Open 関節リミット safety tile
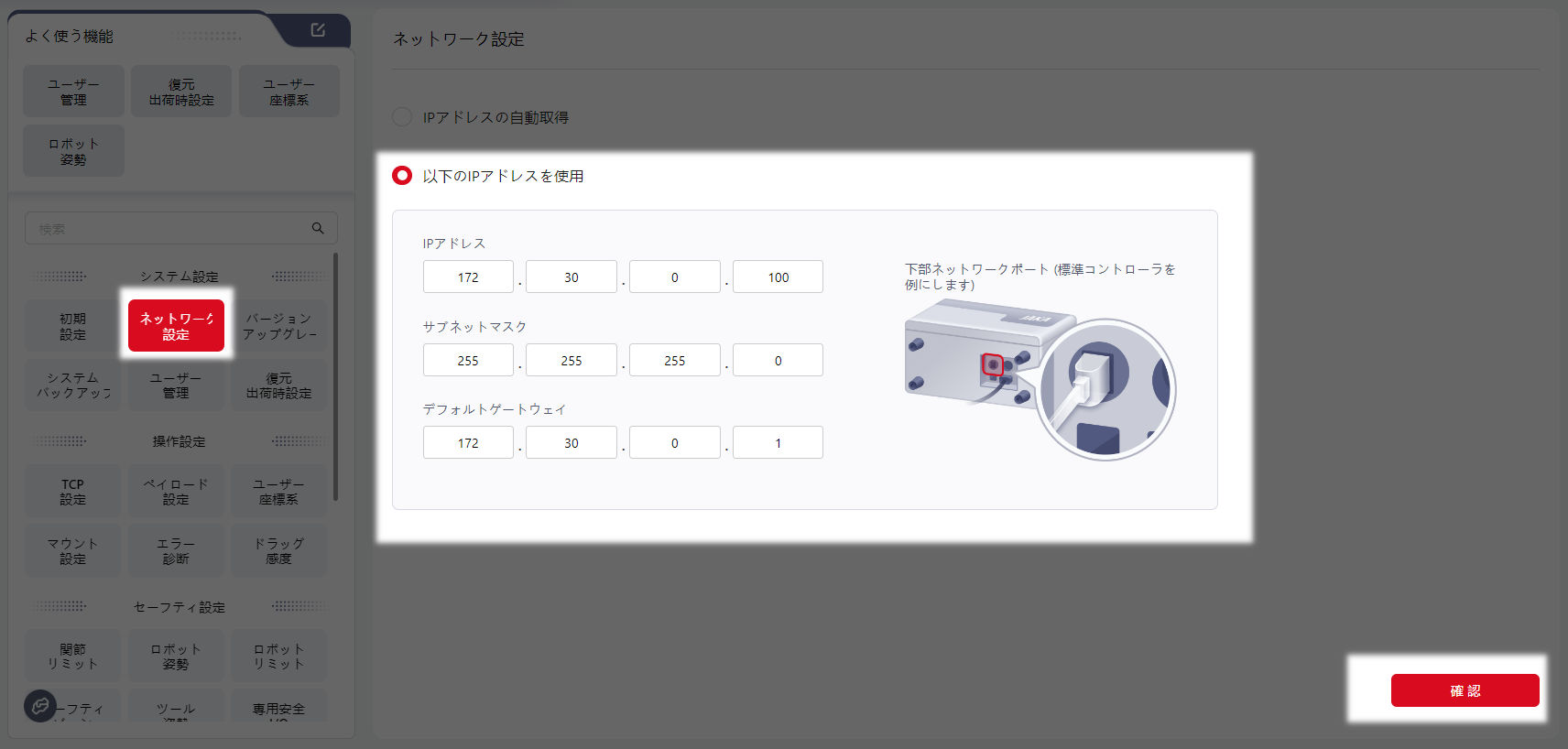The height and width of the screenshot is (749, 1568). point(72,656)
